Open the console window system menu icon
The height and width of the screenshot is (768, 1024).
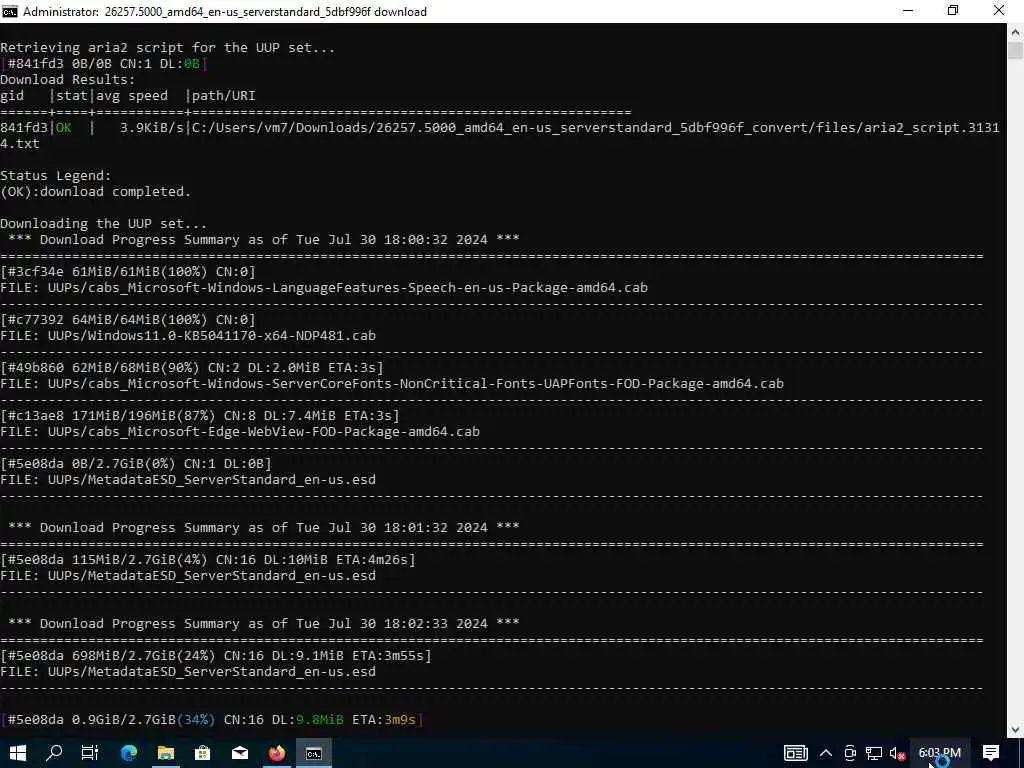pyautogui.click(x=10, y=11)
